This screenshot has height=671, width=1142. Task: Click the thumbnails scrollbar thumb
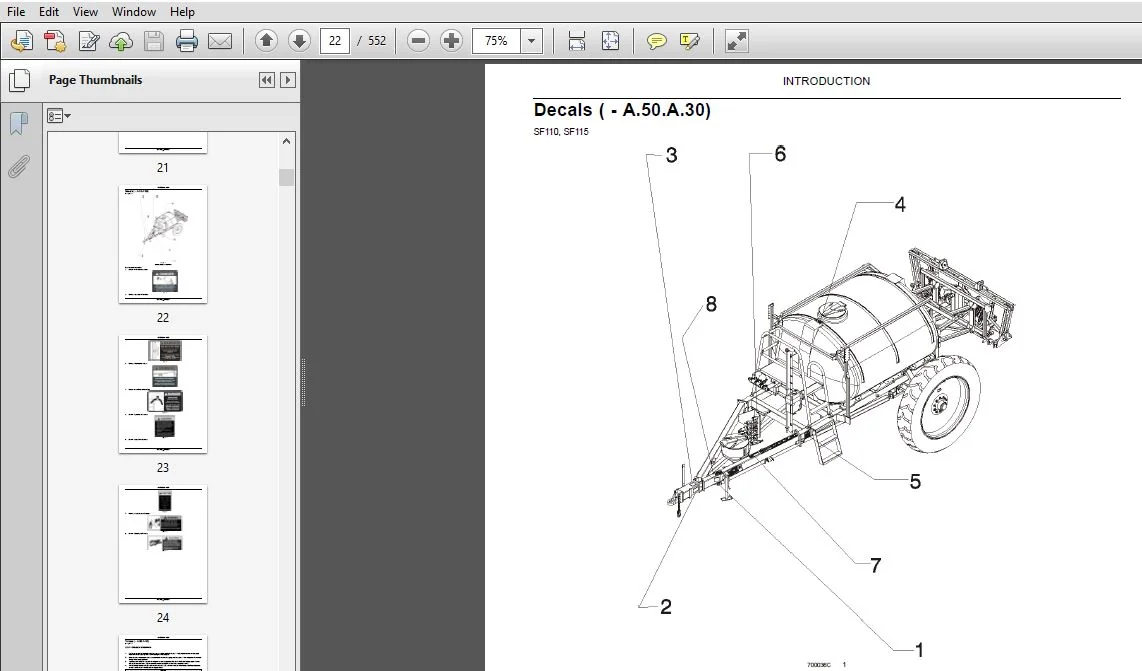coord(286,177)
